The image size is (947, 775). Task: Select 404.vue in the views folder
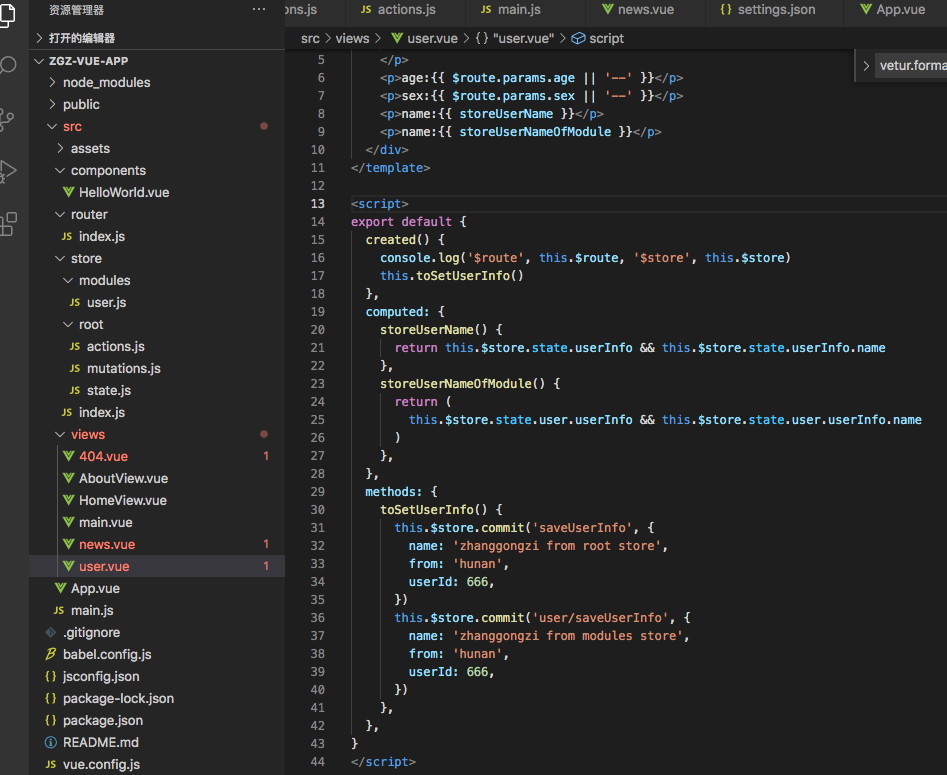point(103,456)
